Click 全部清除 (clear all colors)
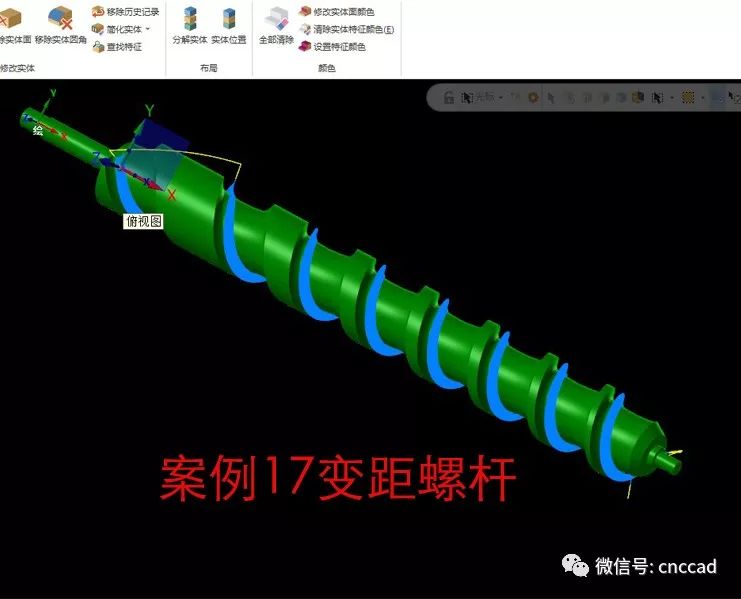The image size is (741, 599). pos(276,26)
